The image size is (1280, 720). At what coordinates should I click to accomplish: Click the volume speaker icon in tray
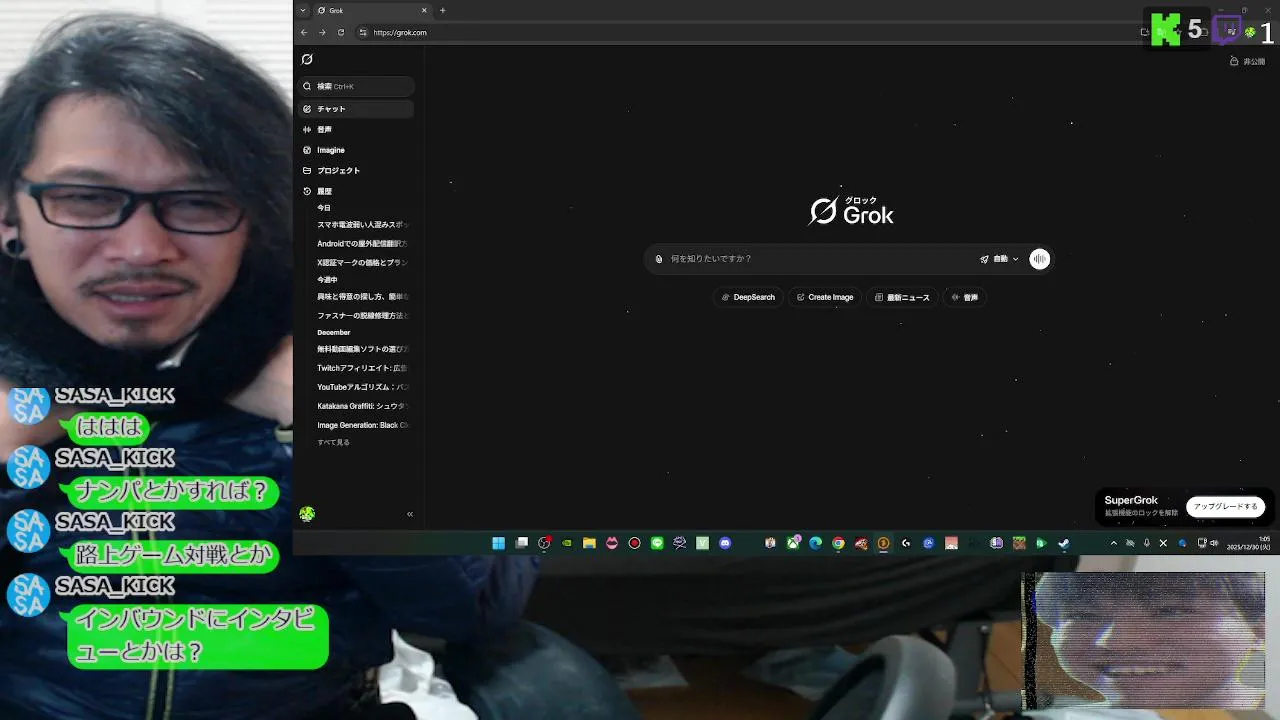point(1214,543)
